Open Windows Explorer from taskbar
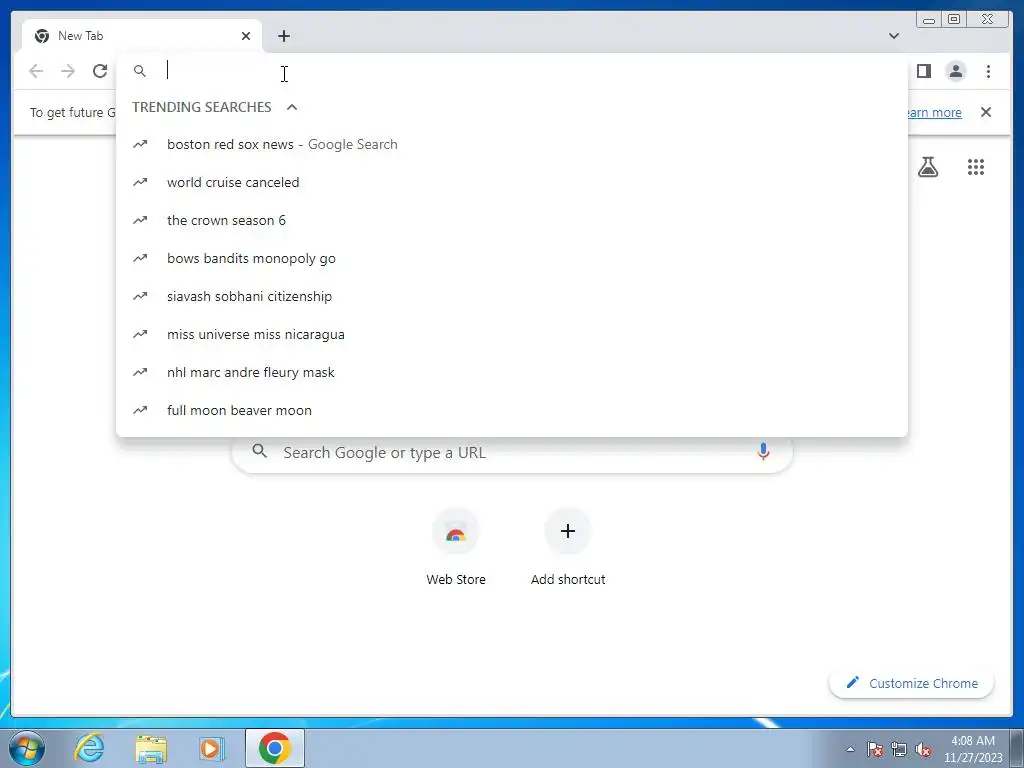Image resolution: width=1024 pixels, height=768 pixels. point(151,748)
